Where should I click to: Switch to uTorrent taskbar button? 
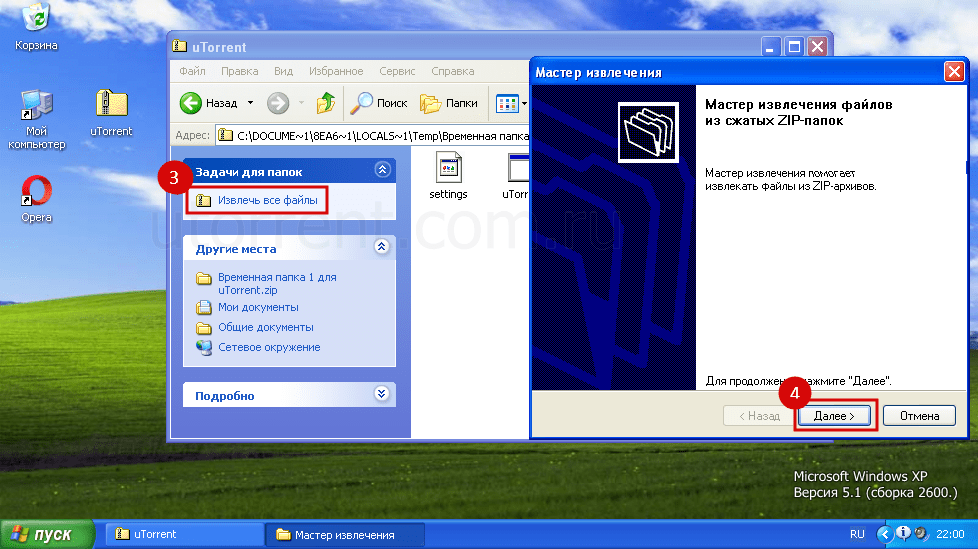click(184, 535)
